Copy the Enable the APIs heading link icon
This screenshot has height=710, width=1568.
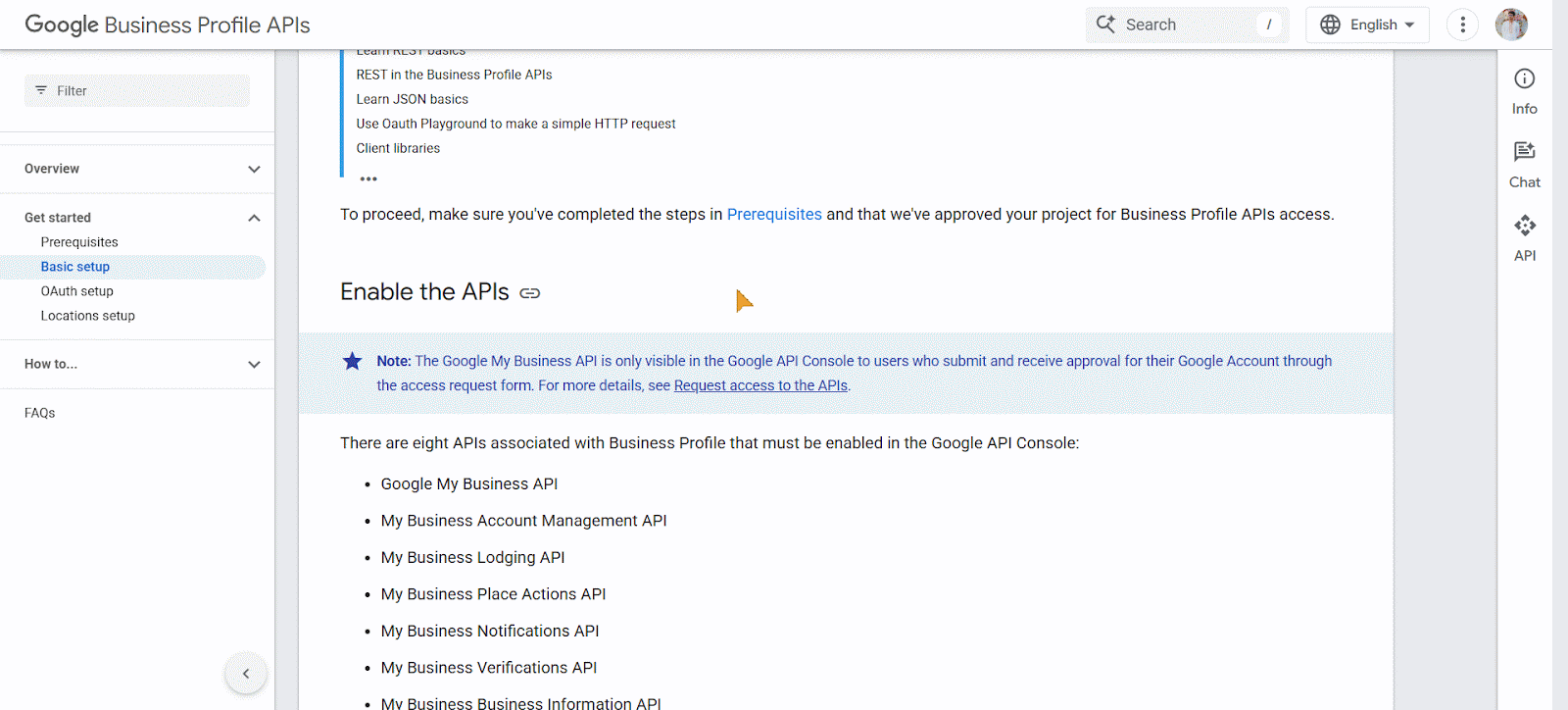coord(530,293)
